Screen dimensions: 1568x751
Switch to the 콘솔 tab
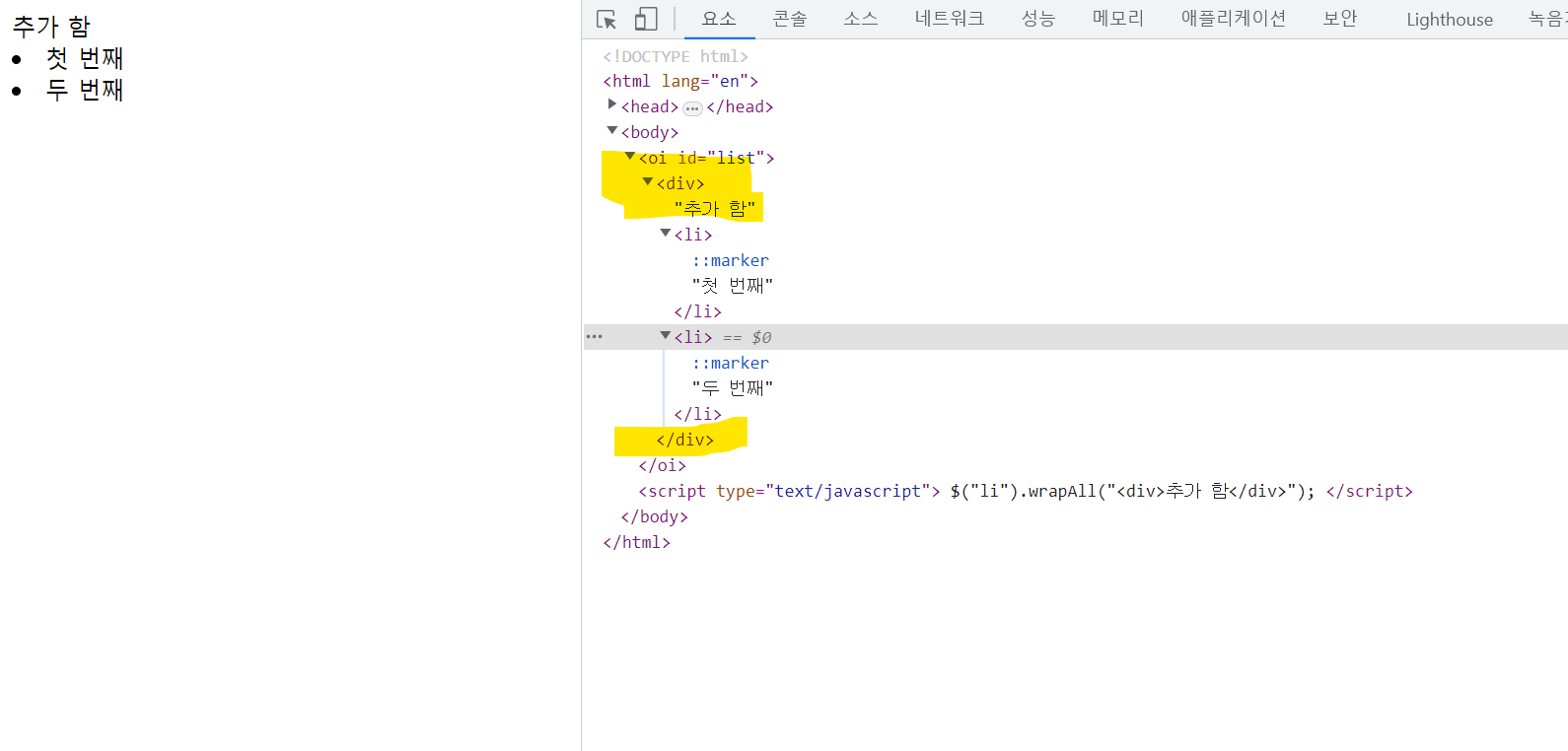(790, 19)
